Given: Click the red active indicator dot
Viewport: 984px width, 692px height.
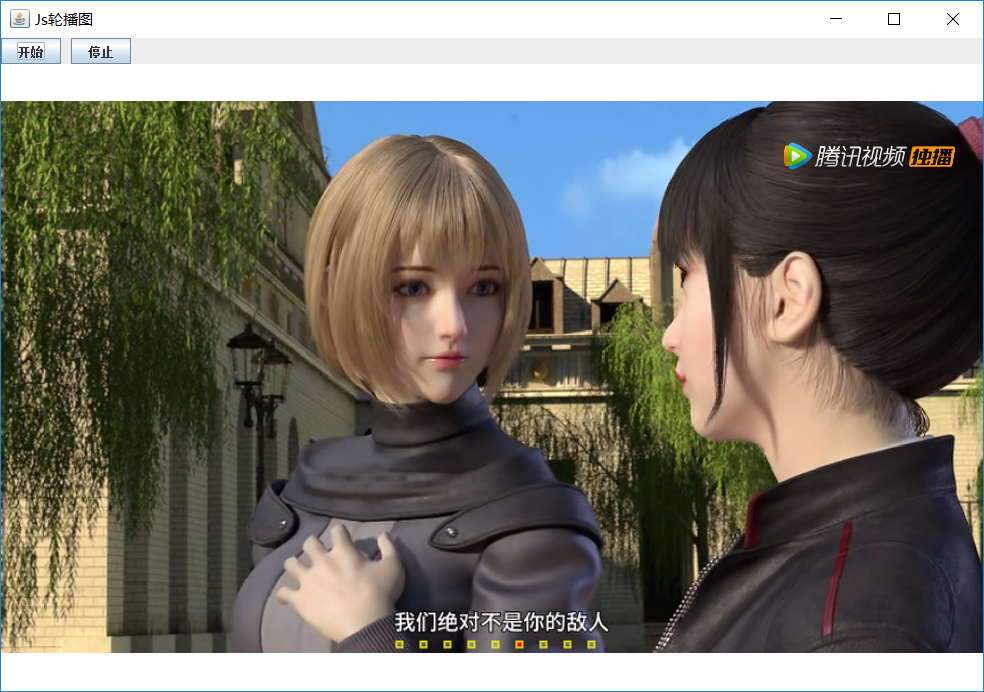Looking at the screenshot, I should (520, 644).
